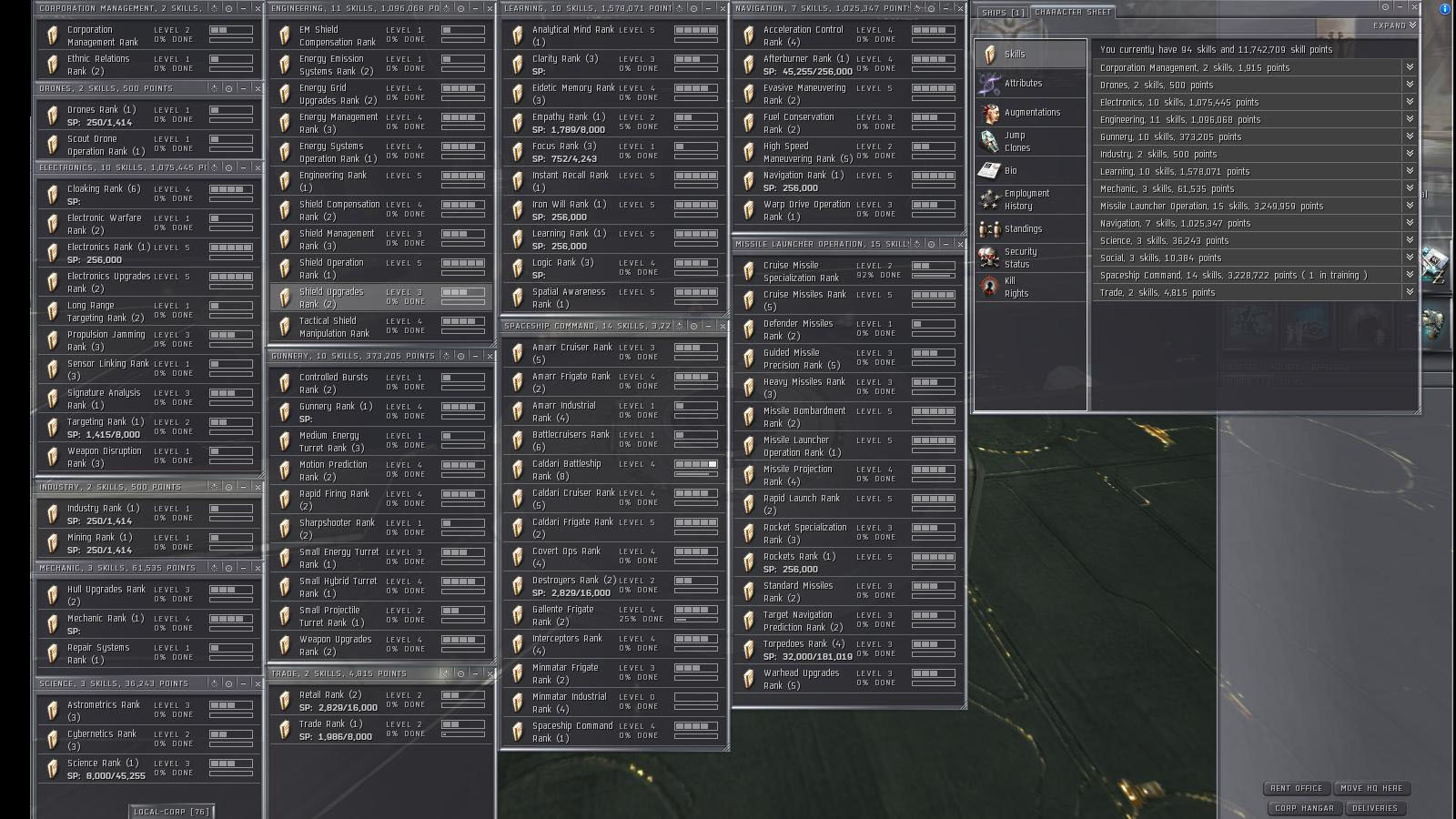Expand the Drones skill group chevron
The width and height of the screenshot is (1456, 819).
pyautogui.click(x=1410, y=85)
